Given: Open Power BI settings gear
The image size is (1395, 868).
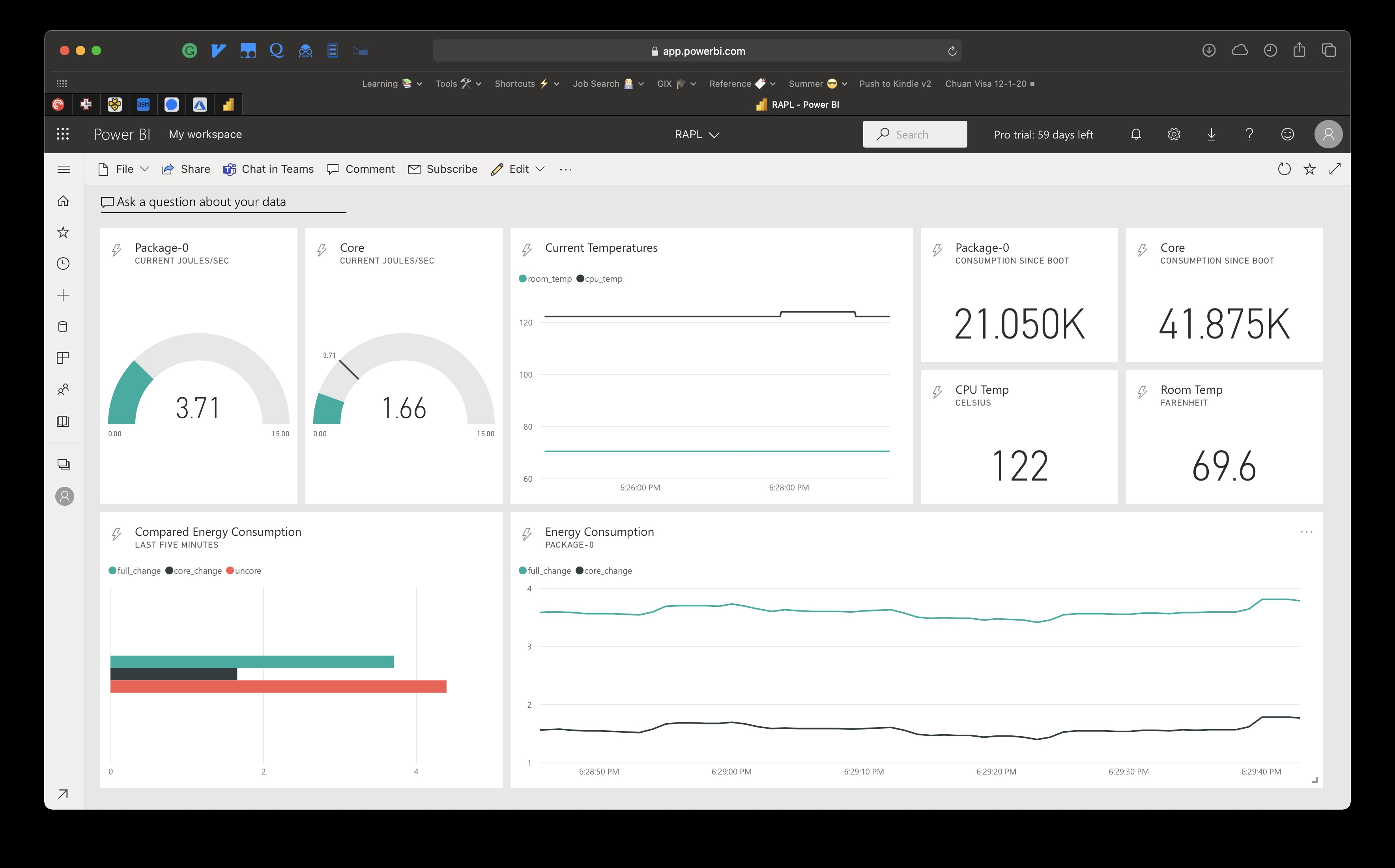Looking at the screenshot, I should pyautogui.click(x=1174, y=134).
